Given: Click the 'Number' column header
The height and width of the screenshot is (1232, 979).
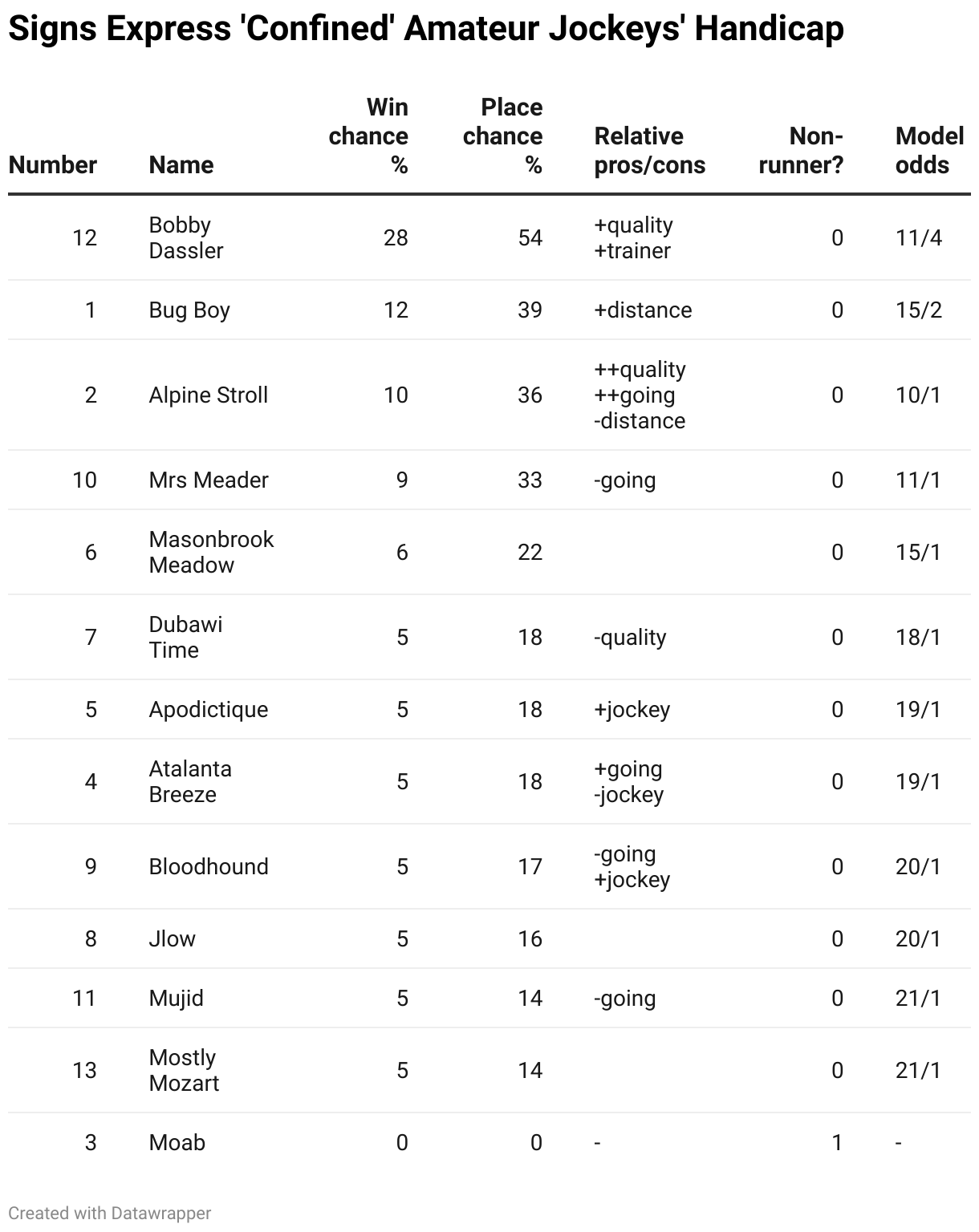Looking at the screenshot, I should (x=52, y=164).
